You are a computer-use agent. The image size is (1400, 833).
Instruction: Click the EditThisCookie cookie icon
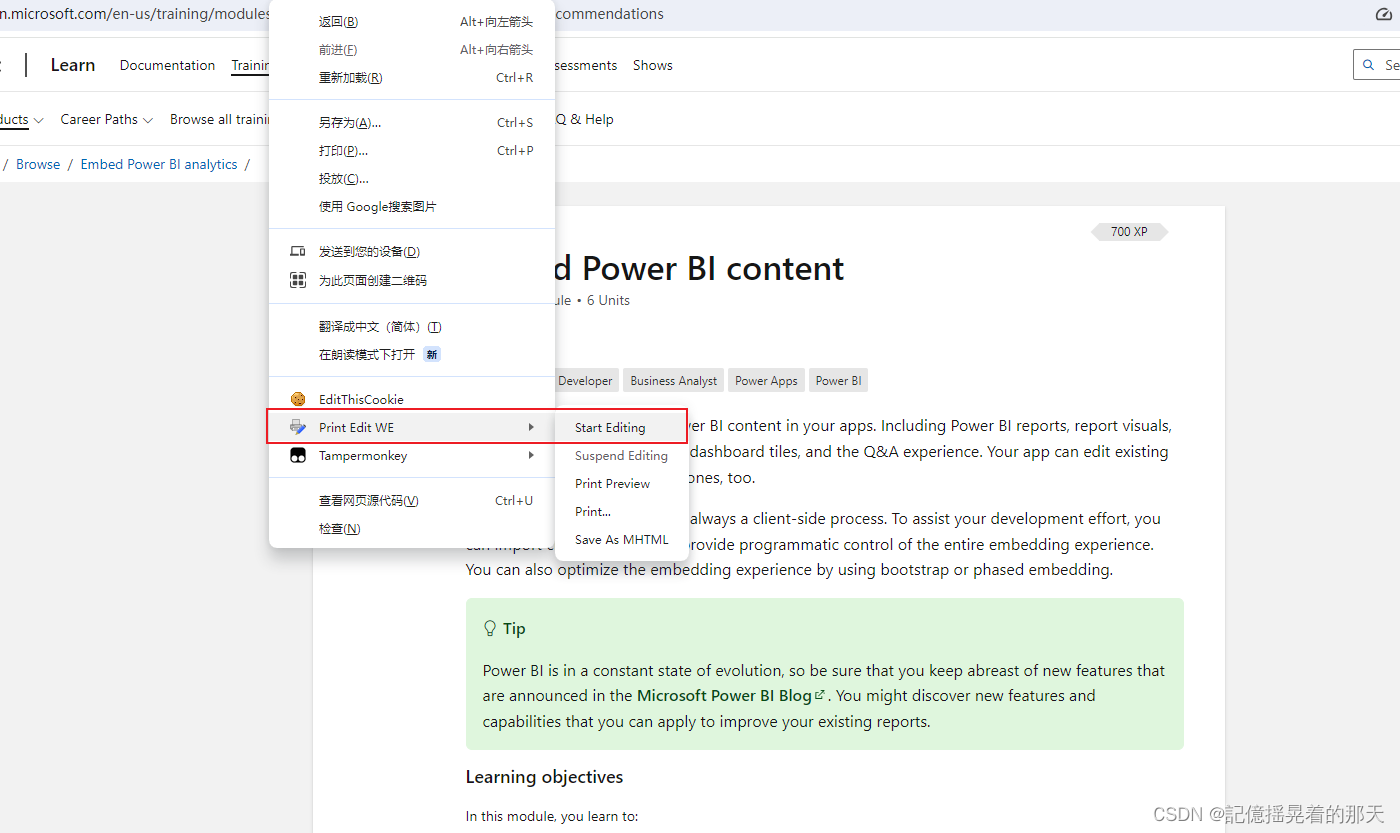click(x=298, y=399)
